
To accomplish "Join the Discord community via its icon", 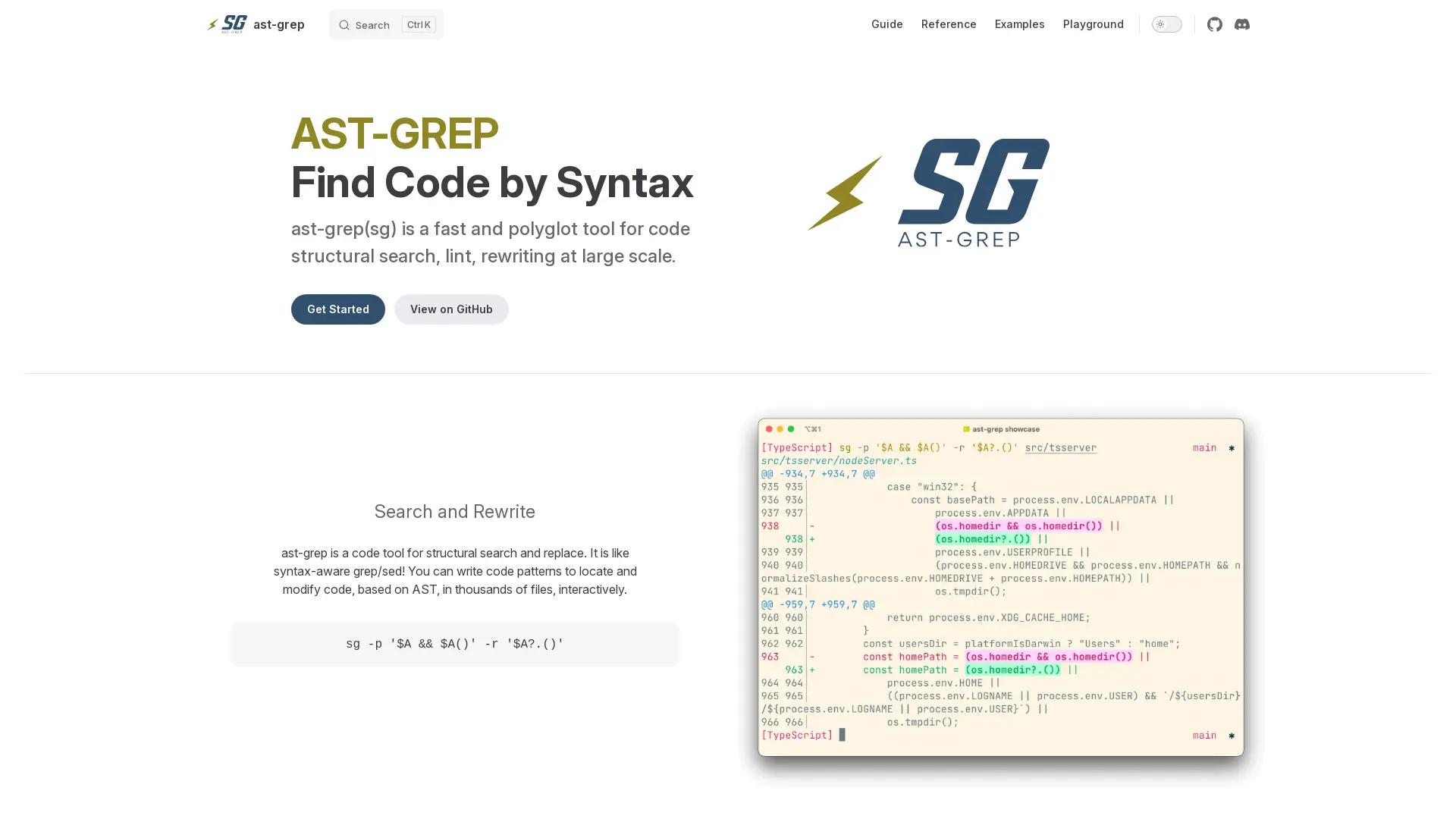I will pos(1242,24).
